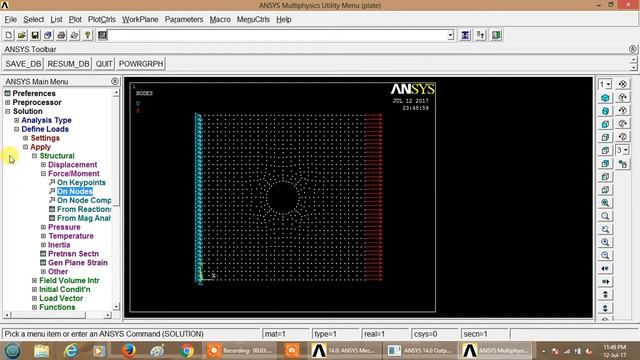Toggle the Dynamic Model Mode icon
Screen dimensions: 640x360
(622, 164)
